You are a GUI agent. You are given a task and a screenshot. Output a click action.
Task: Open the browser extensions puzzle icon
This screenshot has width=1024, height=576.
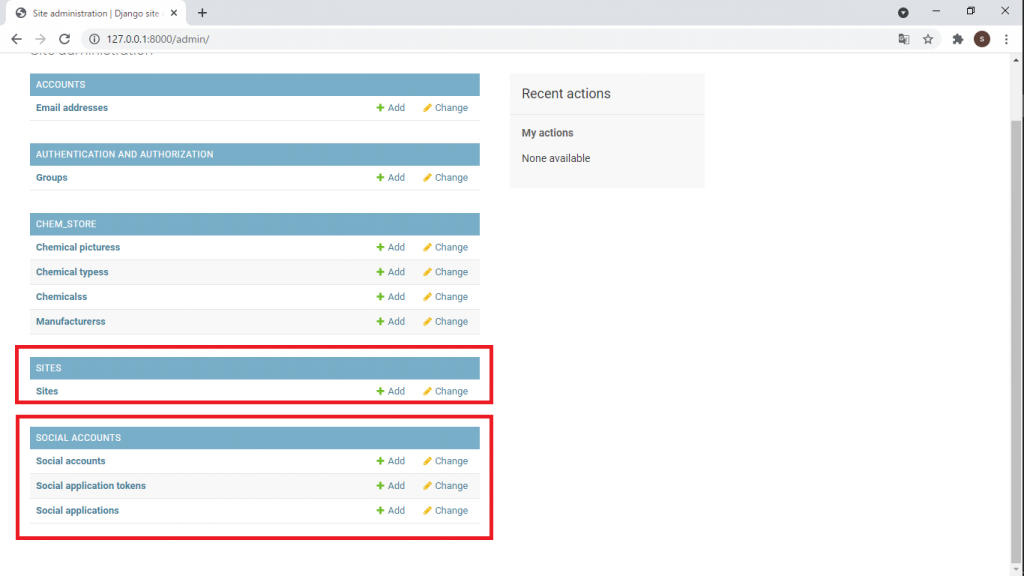[x=957, y=39]
